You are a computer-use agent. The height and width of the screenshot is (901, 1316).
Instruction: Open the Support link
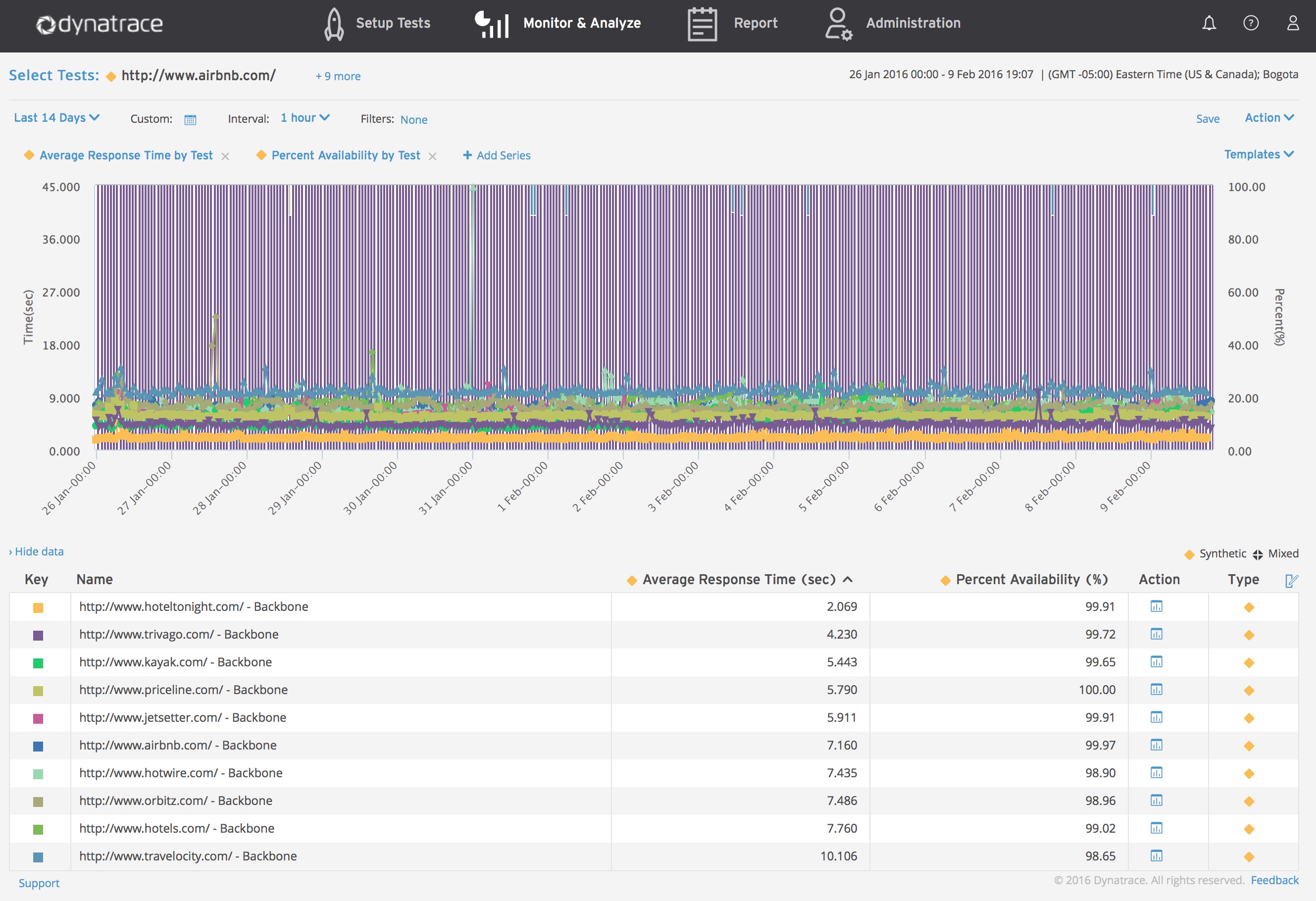39,884
